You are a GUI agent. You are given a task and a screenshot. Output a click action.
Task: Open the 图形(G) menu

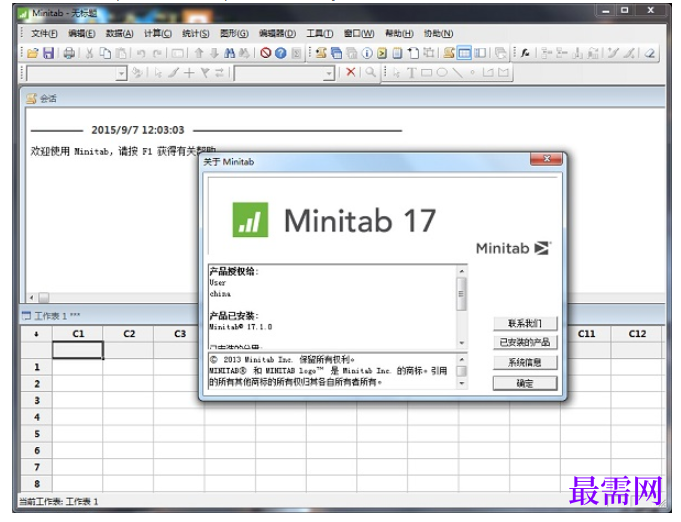pos(234,33)
